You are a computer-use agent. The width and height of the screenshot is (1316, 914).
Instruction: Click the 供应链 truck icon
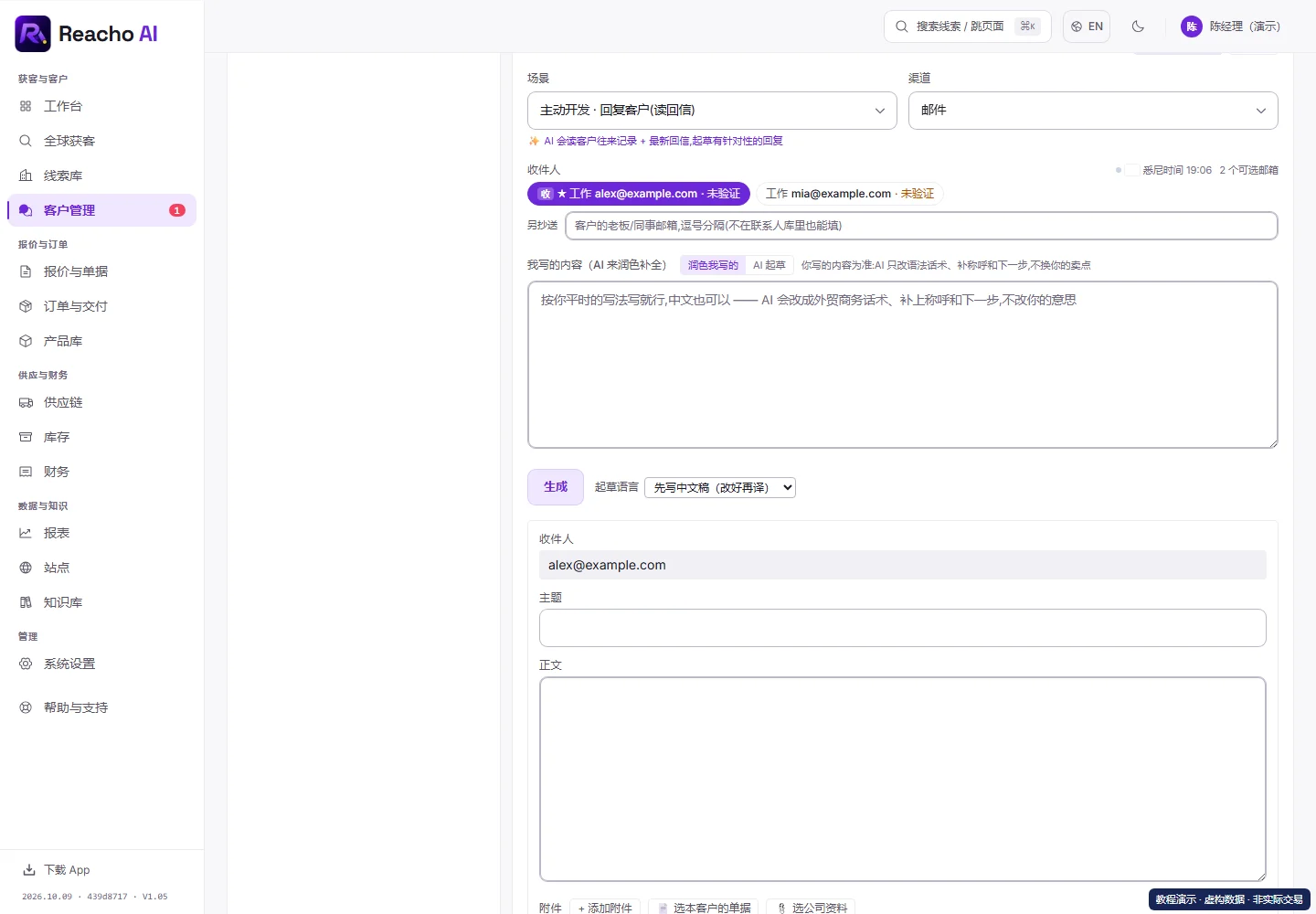click(26, 402)
